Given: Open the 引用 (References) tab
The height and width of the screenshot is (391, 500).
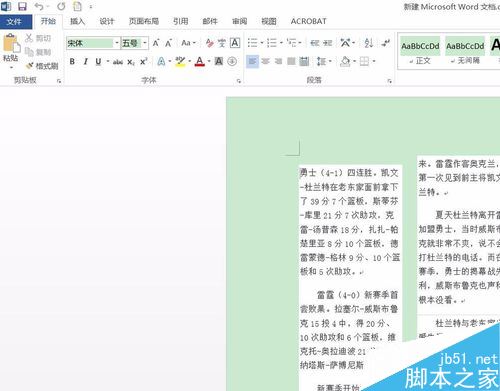Looking at the screenshot, I should [x=181, y=21].
